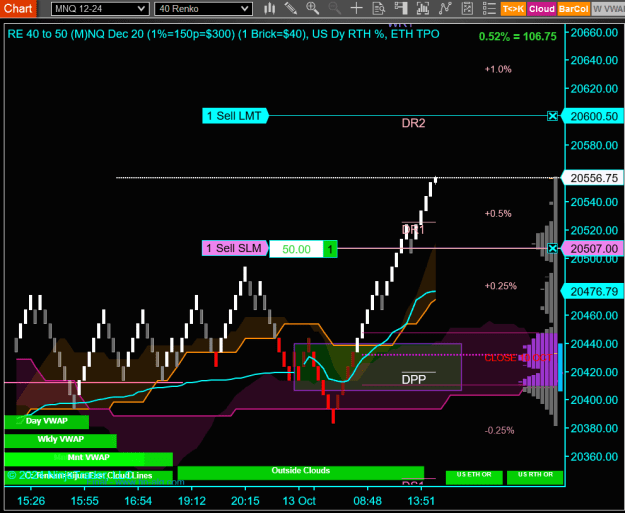Click the Day VWAP green label

click(x=47, y=421)
